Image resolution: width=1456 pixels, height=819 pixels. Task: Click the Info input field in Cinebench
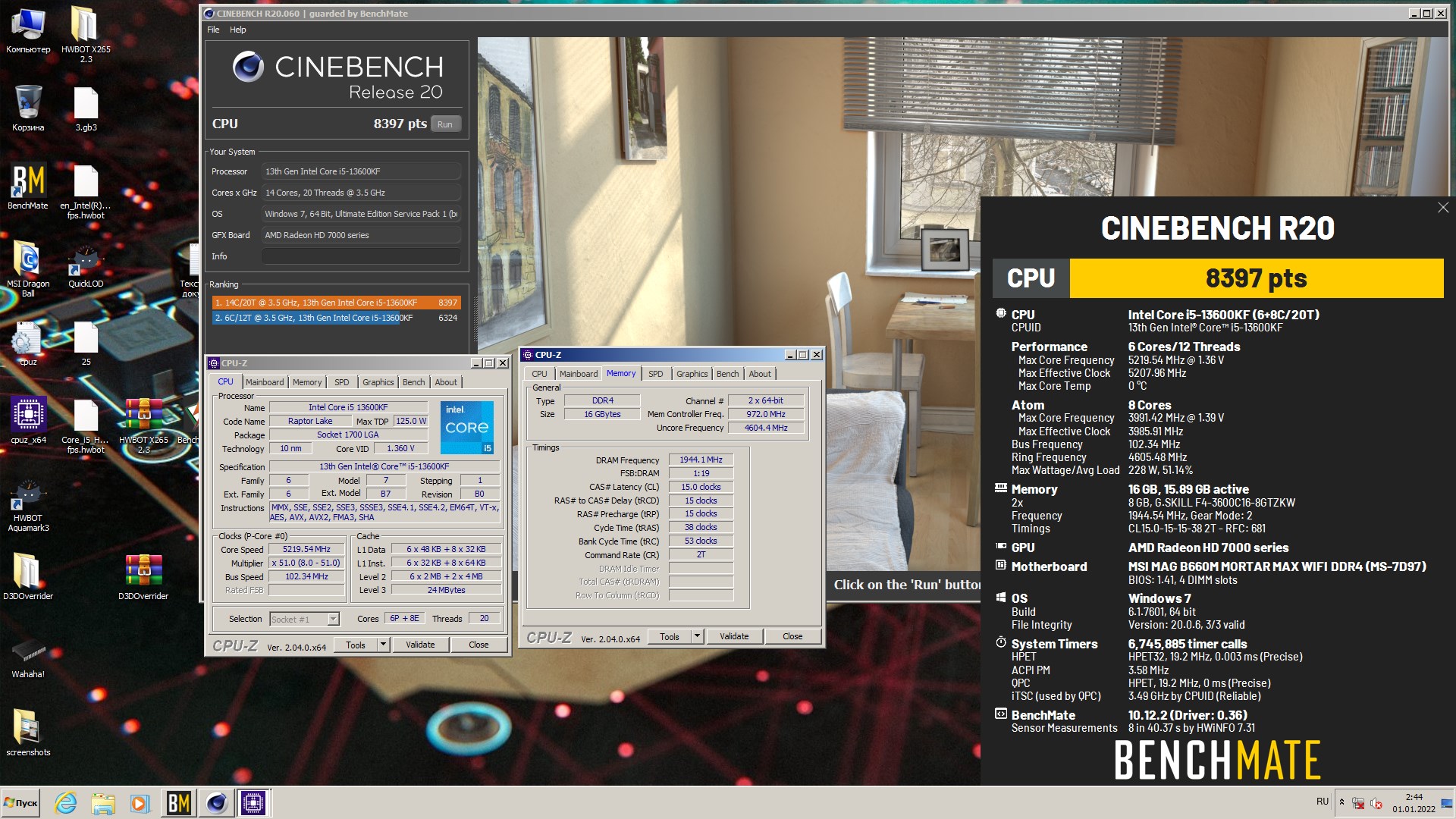pyautogui.click(x=361, y=256)
